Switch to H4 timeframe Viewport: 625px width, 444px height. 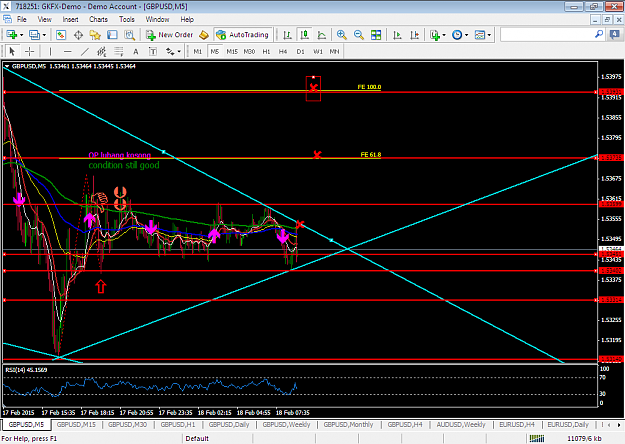(x=283, y=51)
